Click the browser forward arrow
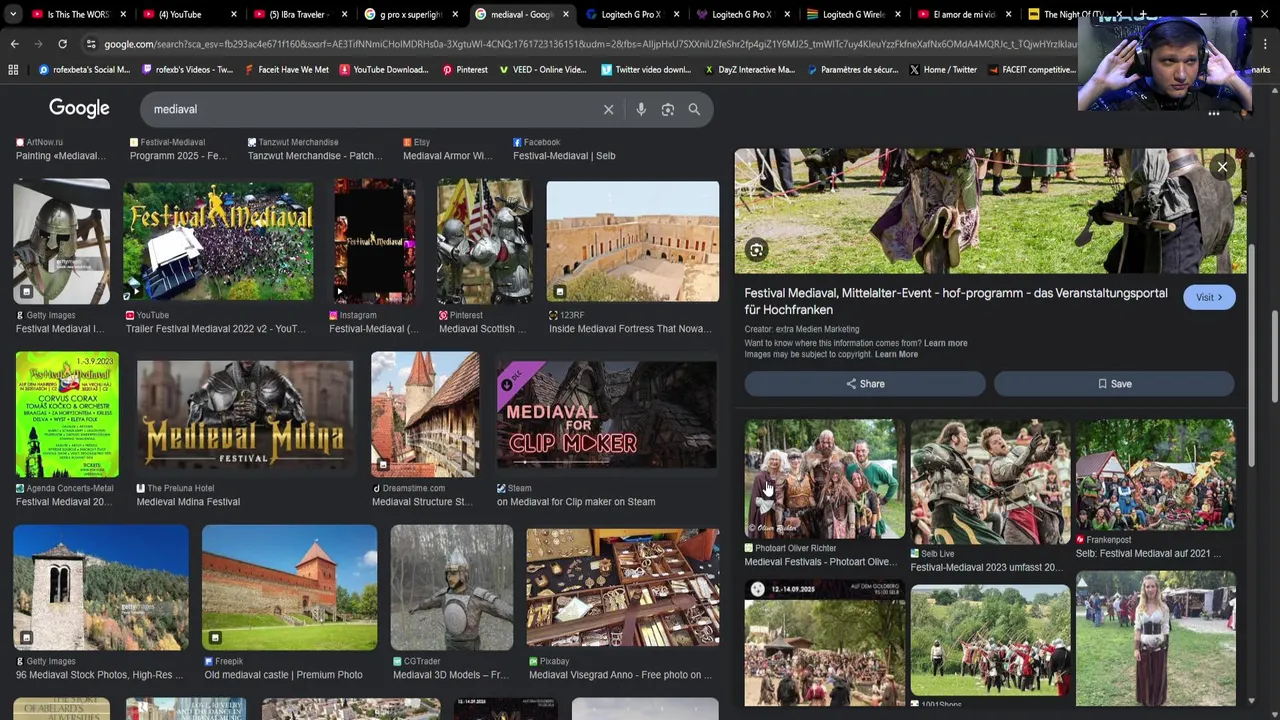This screenshot has height=720, width=1280. tap(38, 44)
